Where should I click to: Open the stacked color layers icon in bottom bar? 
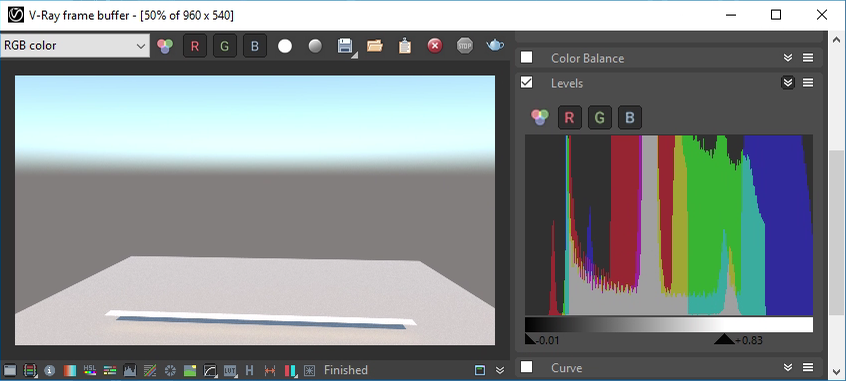coord(30,370)
